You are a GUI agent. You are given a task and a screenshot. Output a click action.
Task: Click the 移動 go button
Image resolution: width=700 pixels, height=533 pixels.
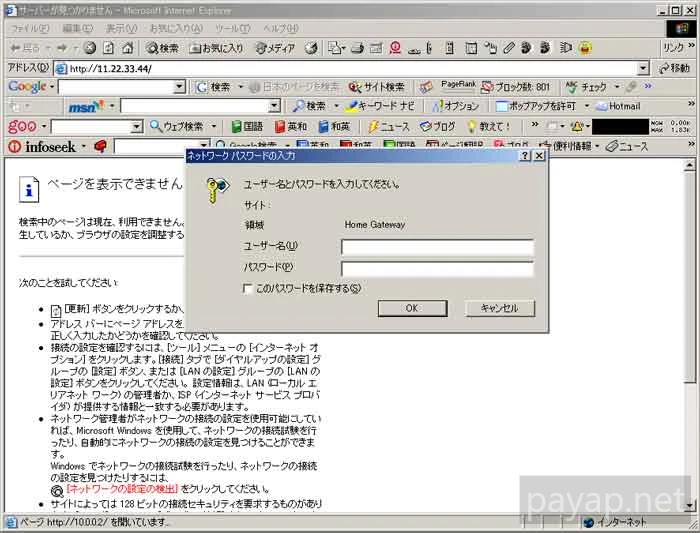[674, 68]
